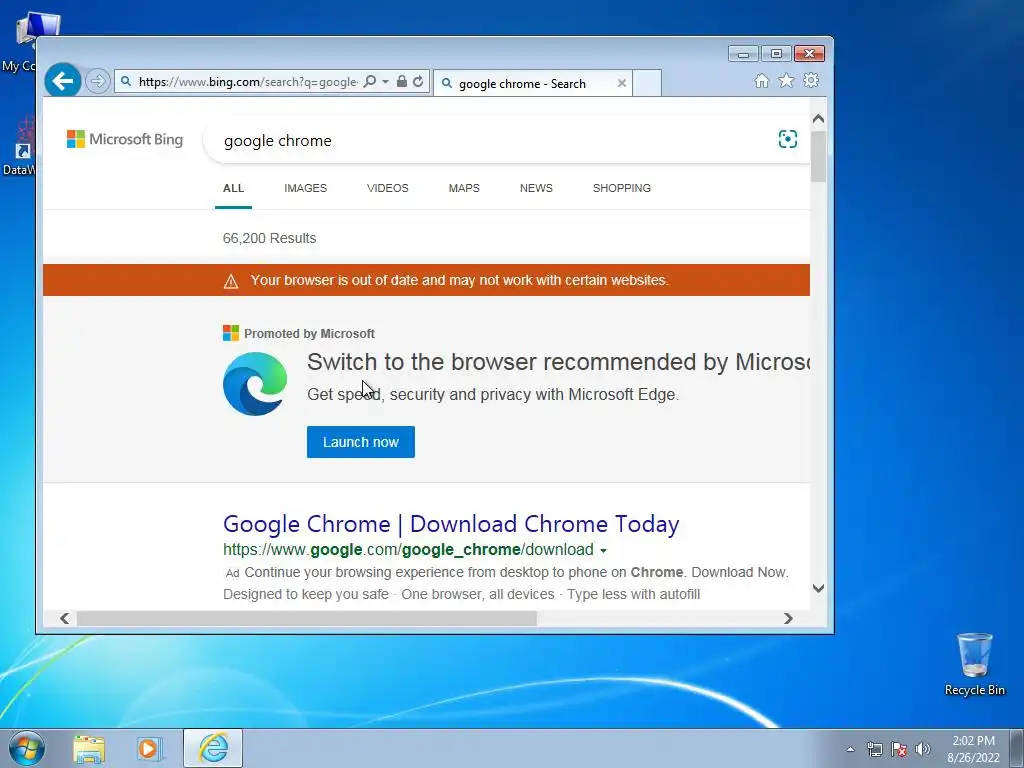Open Favorites with the star icon

(x=786, y=80)
